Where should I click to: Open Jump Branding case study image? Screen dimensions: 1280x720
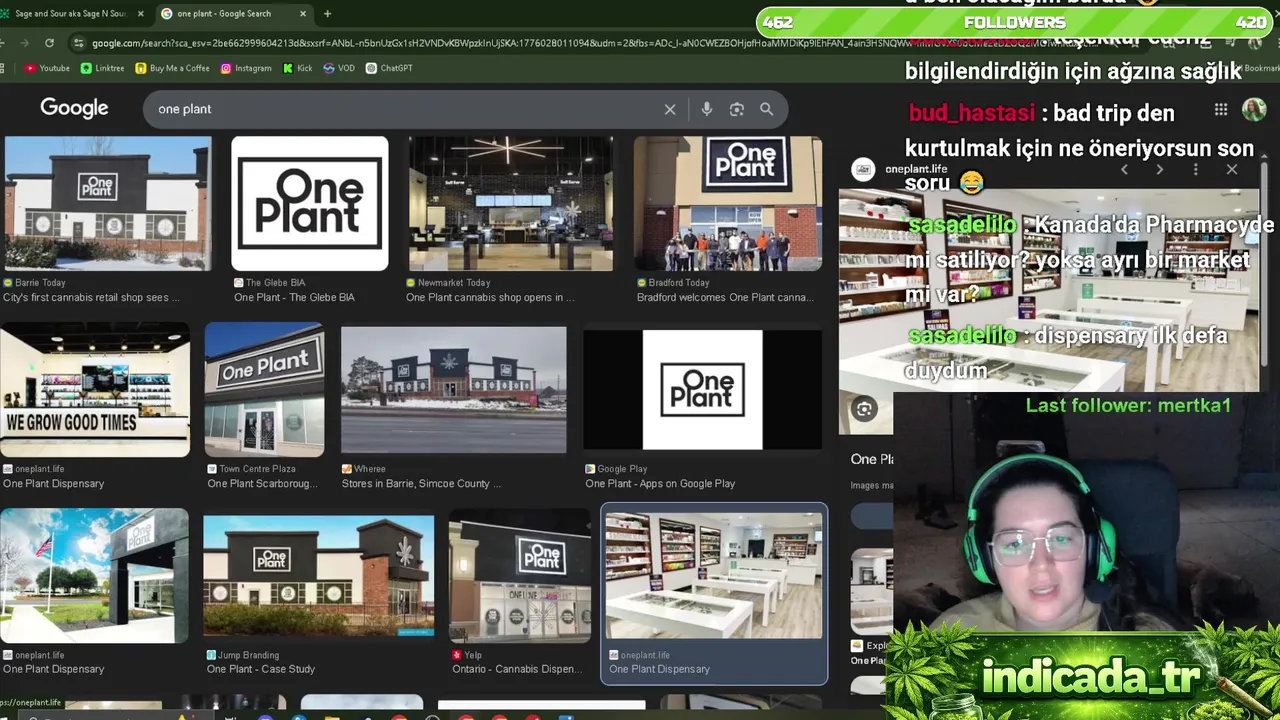[319, 576]
